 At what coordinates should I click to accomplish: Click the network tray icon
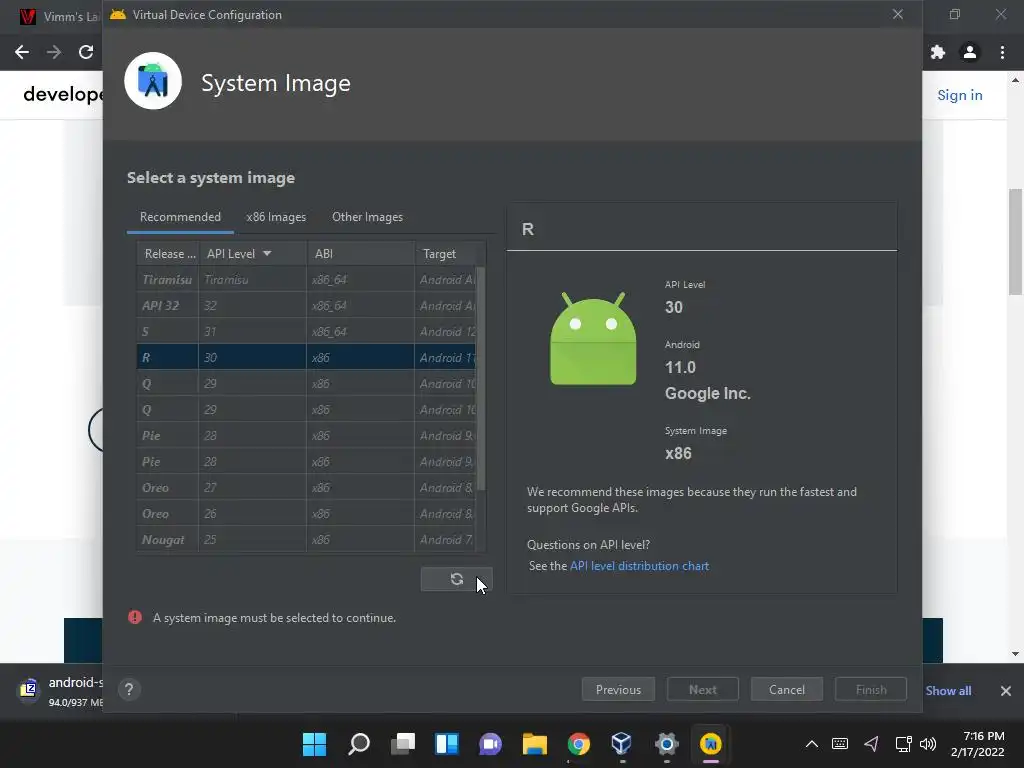point(903,744)
